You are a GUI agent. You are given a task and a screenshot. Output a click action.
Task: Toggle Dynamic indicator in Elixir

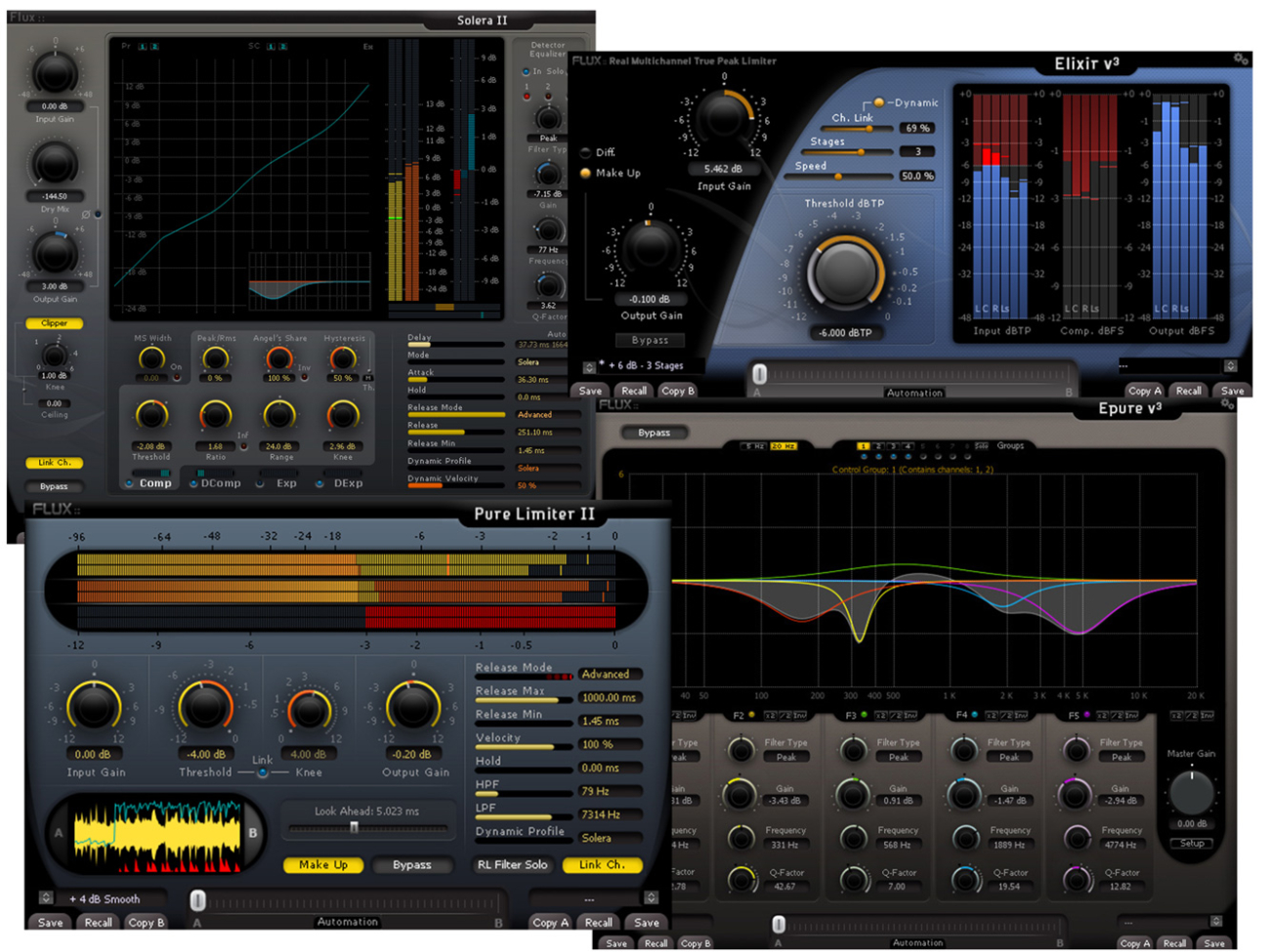pyautogui.click(x=879, y=103)
